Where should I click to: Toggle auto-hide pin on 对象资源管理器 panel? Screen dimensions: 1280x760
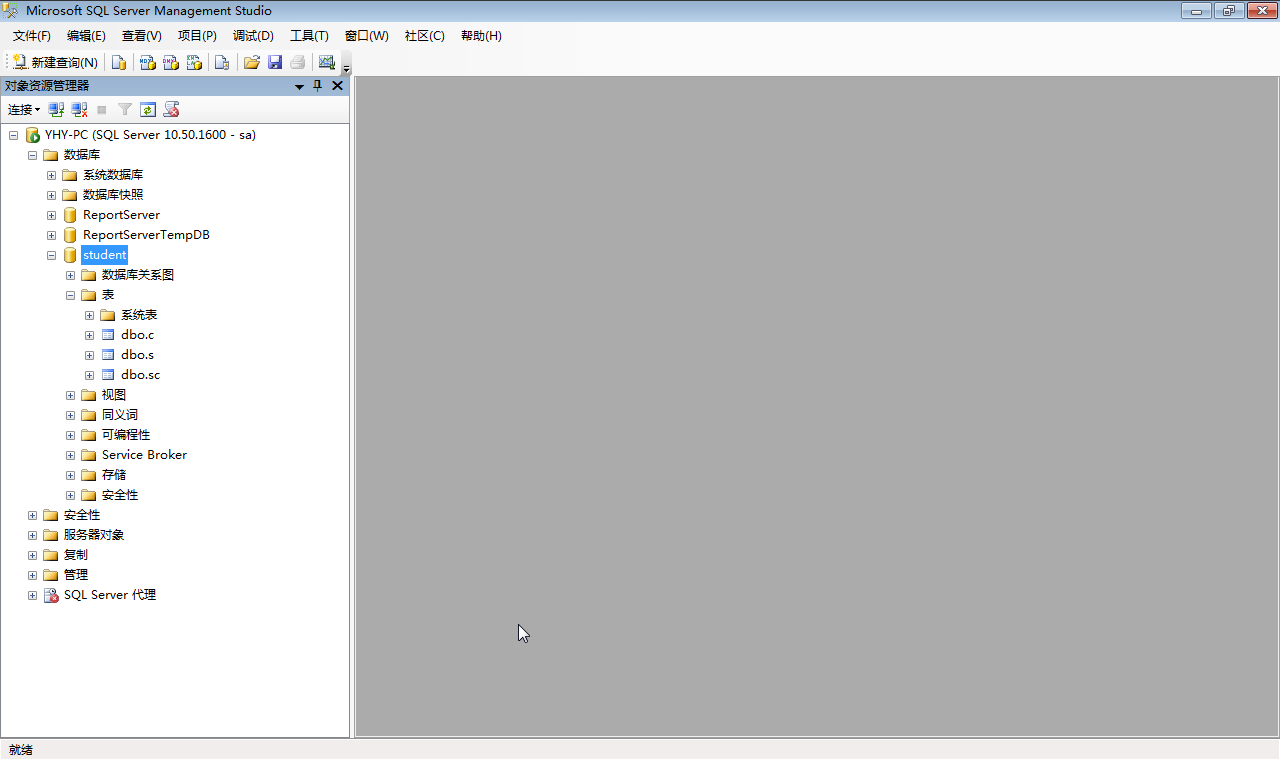pyautogui.click(x=318, y=85)
